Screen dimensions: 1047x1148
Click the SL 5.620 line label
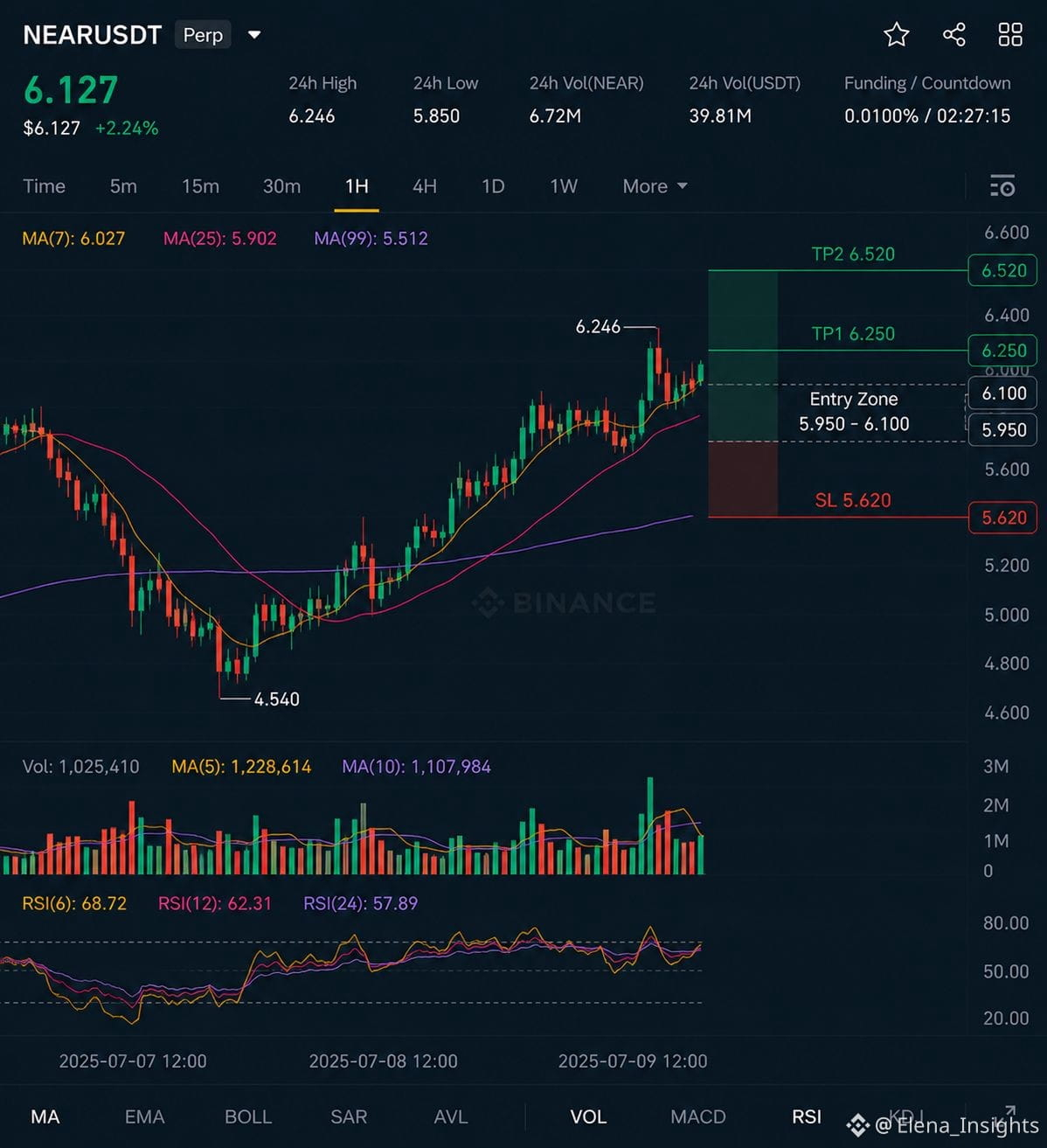tap(853, 500)
